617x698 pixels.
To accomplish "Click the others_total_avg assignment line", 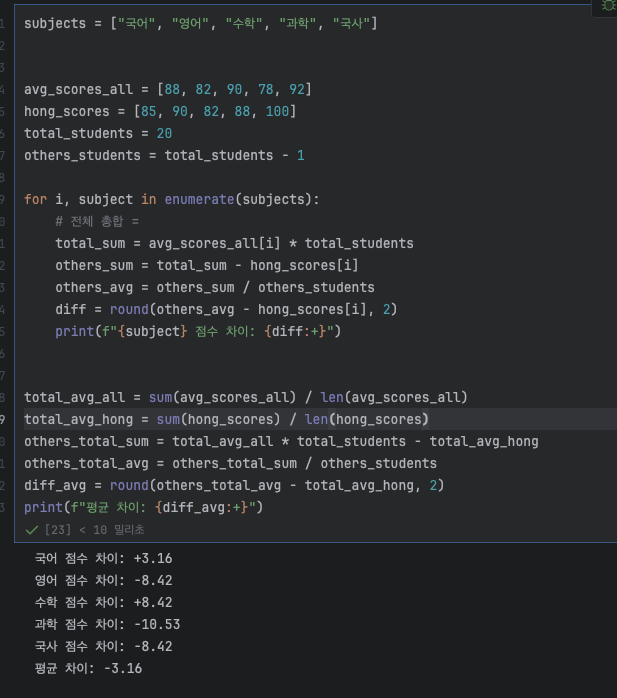I will tap(231, 463).
